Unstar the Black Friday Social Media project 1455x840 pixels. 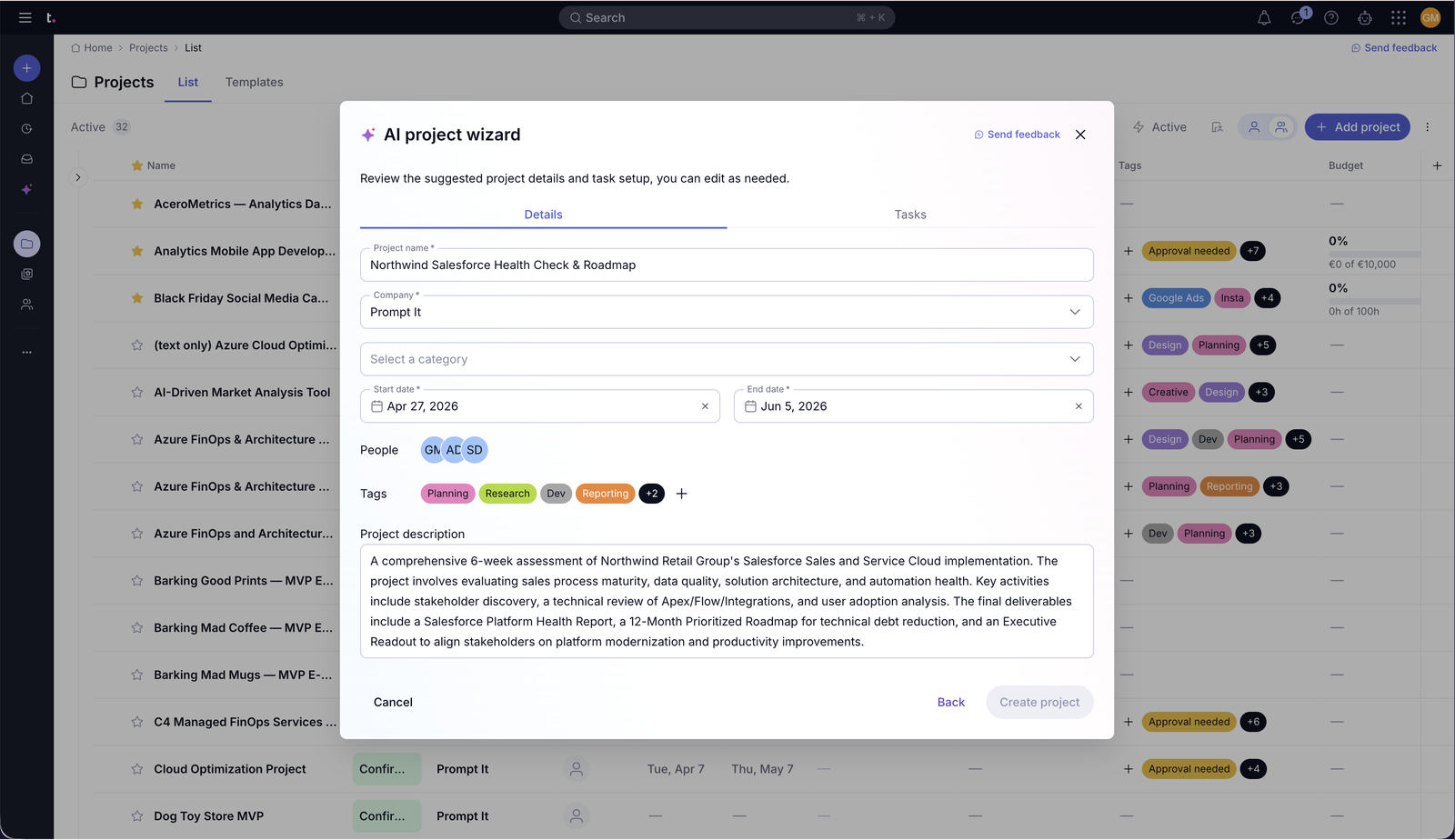137,298
